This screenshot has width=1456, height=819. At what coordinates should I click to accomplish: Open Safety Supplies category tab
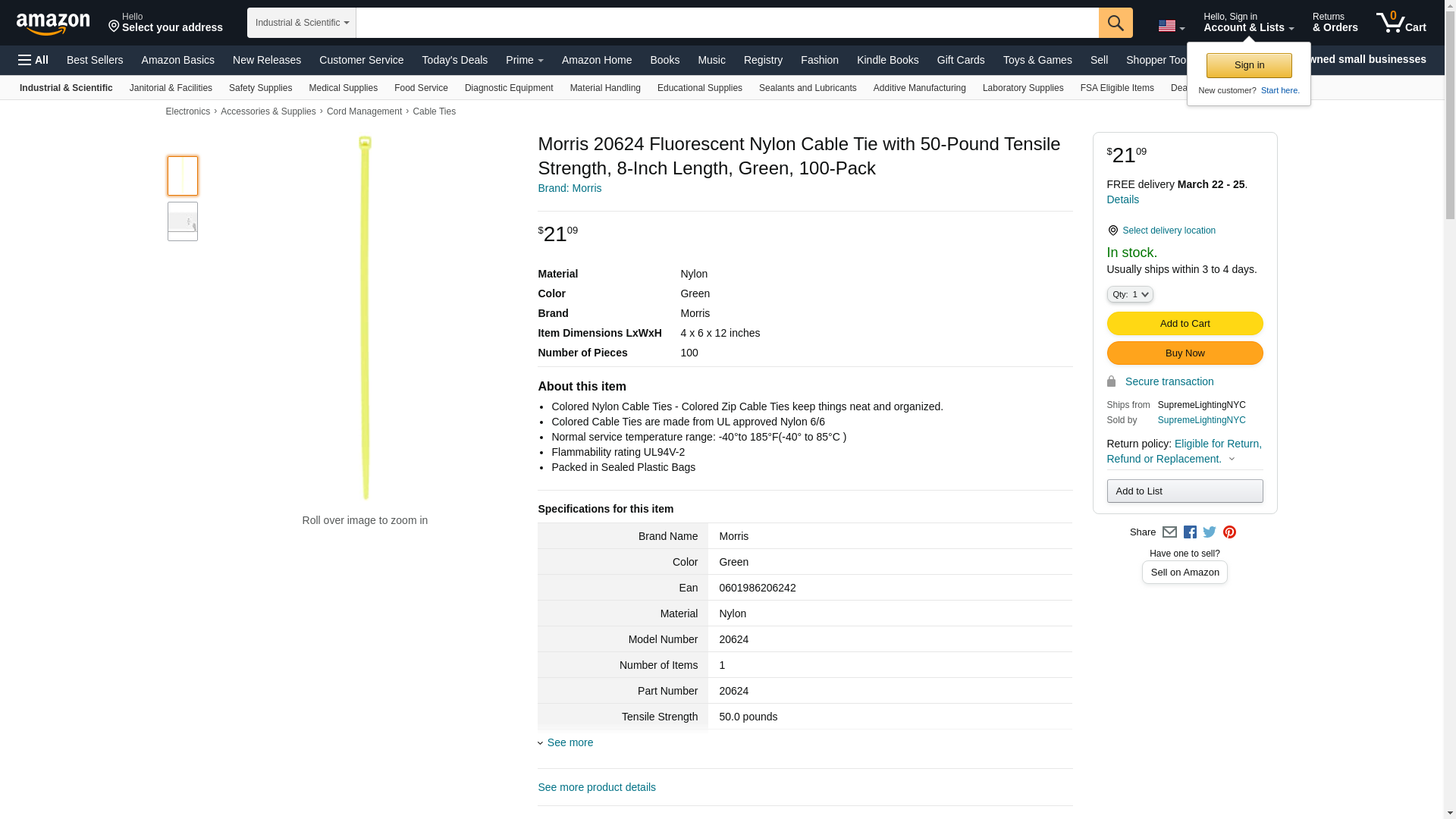260,88
